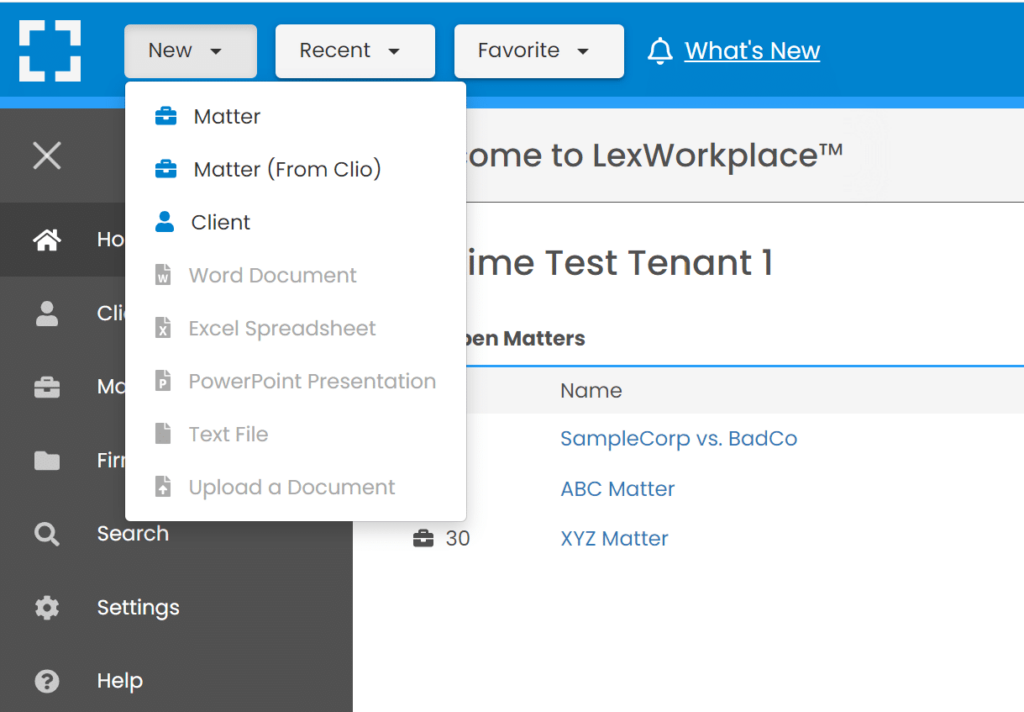Open the SampleCorp vs. BadCo matter
The width and height of the screenshot is (1024, 712).
678,438
